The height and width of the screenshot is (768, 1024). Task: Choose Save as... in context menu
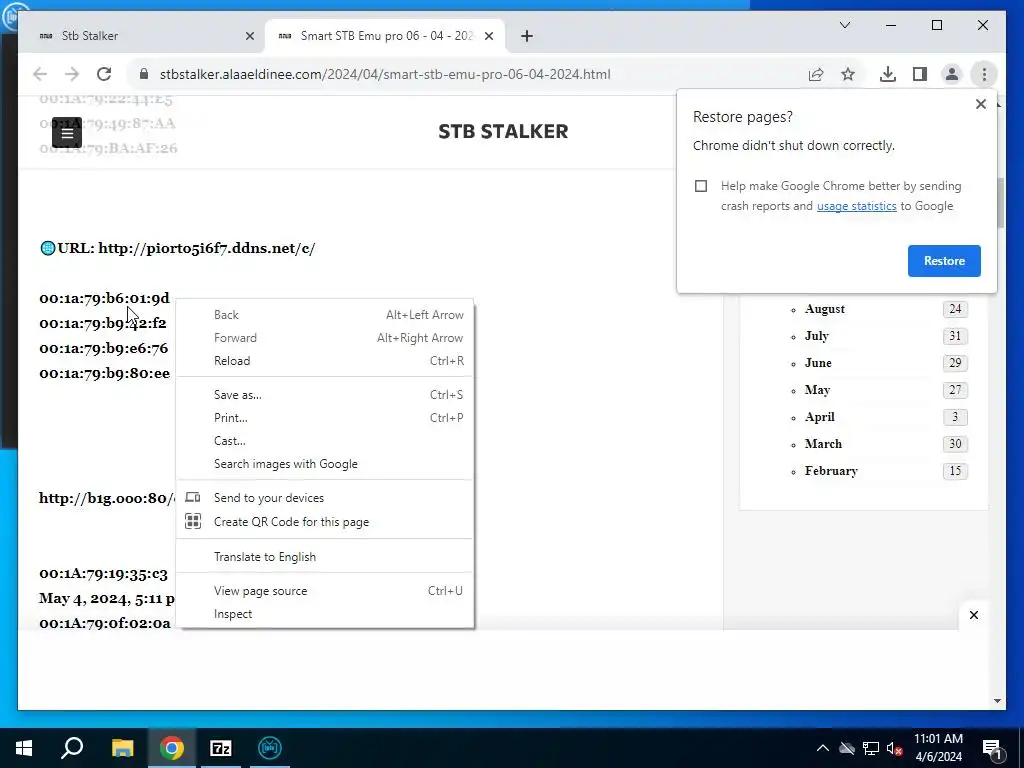[325, 394]
